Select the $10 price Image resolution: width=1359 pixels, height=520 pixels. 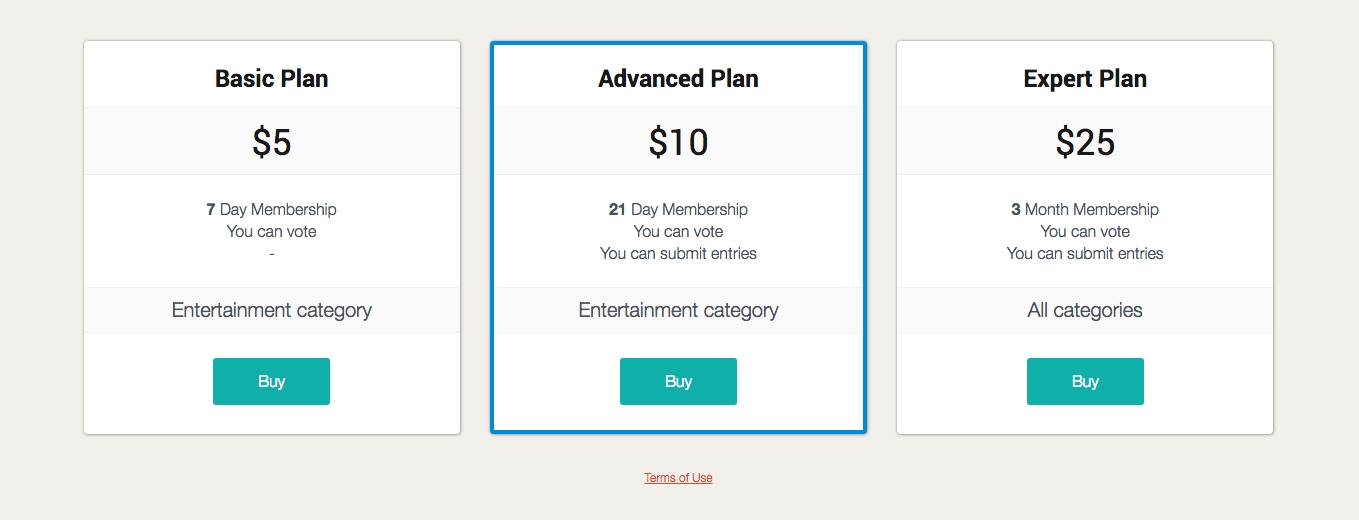click(x=678, y=142)
